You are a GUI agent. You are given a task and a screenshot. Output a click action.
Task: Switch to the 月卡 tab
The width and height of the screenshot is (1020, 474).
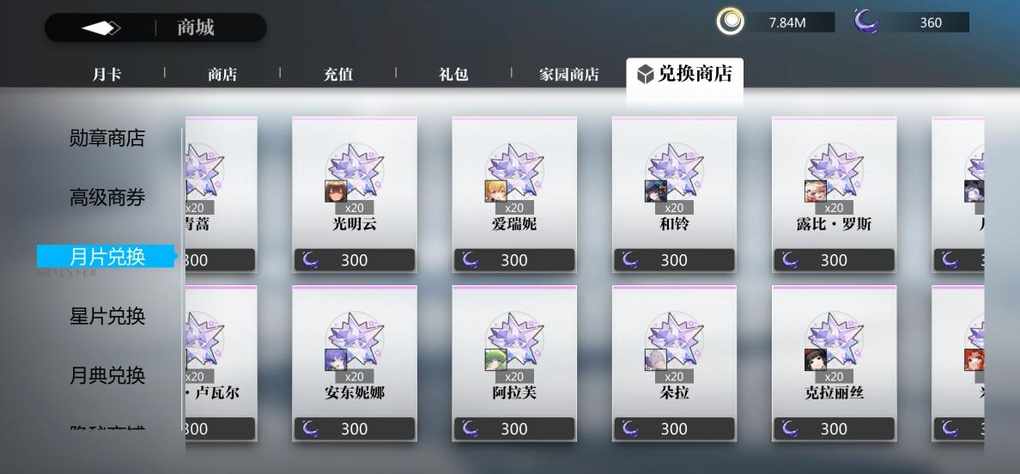(x=107, y=74)
